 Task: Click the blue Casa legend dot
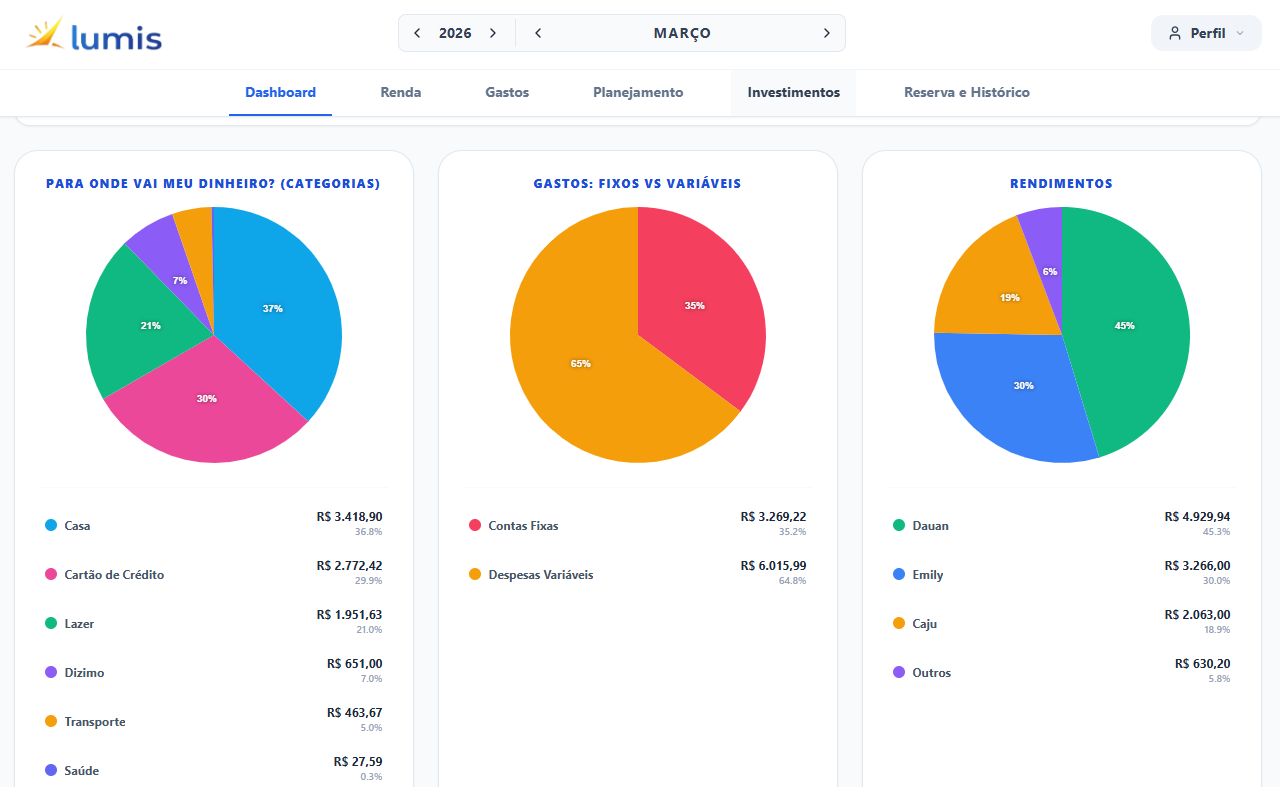[x=51, y=526]
